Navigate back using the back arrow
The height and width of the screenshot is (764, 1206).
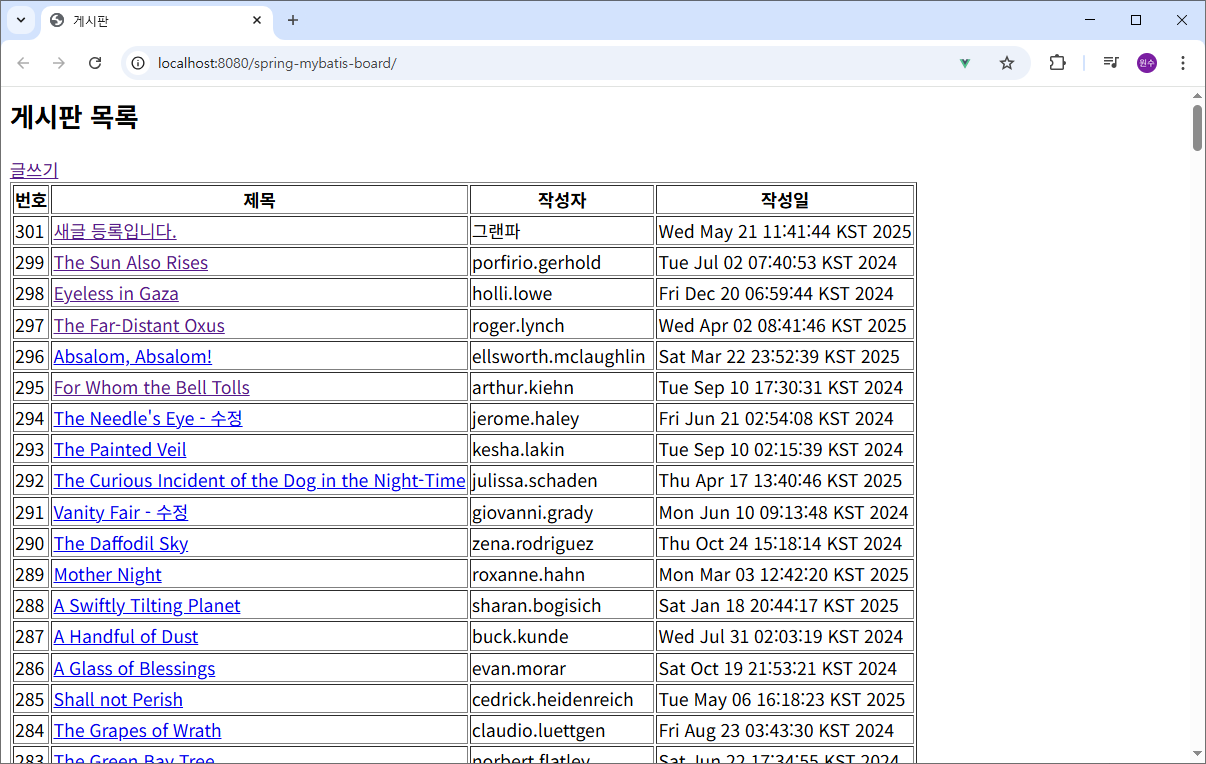(23, 62)
